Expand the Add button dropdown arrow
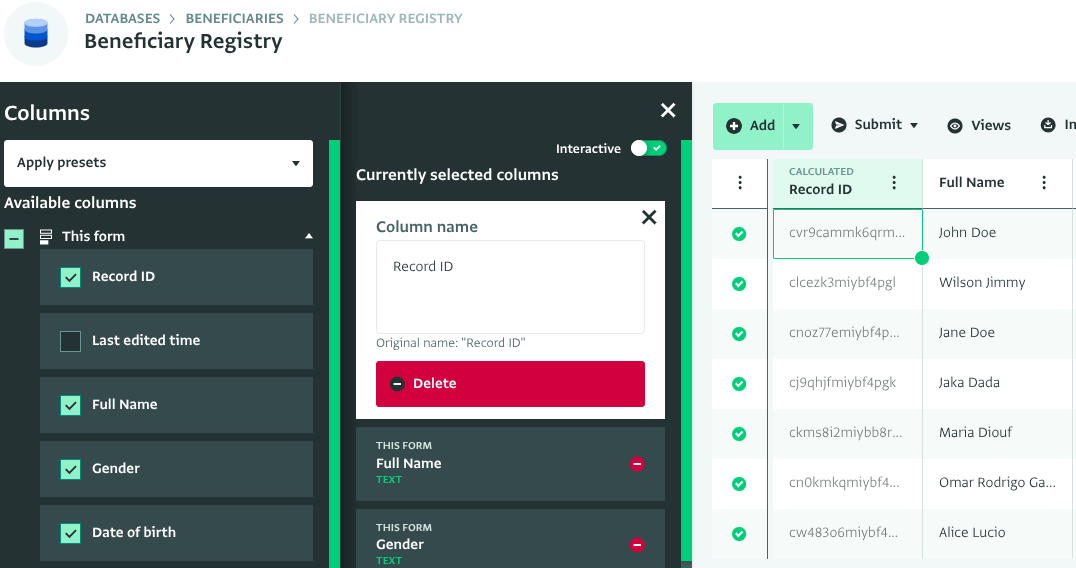1076x568 pixels. tap(796, 126)
